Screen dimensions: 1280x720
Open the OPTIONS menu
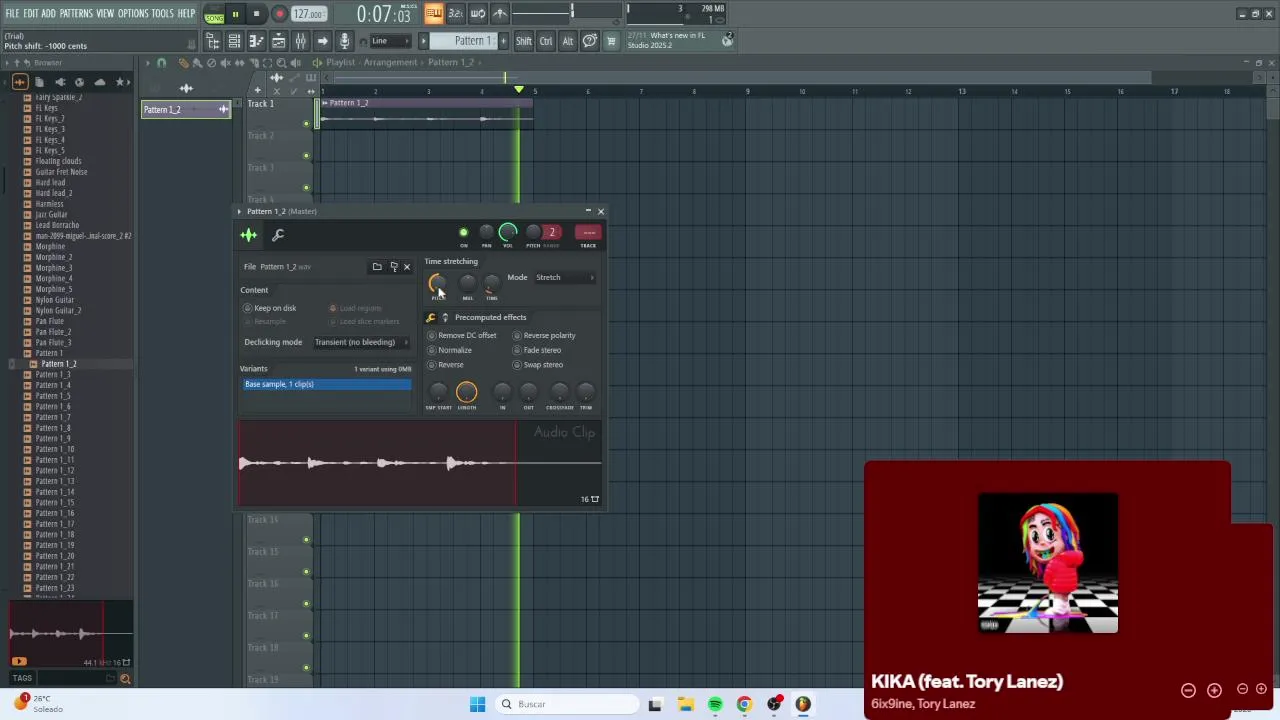click(x=132, y=14)
